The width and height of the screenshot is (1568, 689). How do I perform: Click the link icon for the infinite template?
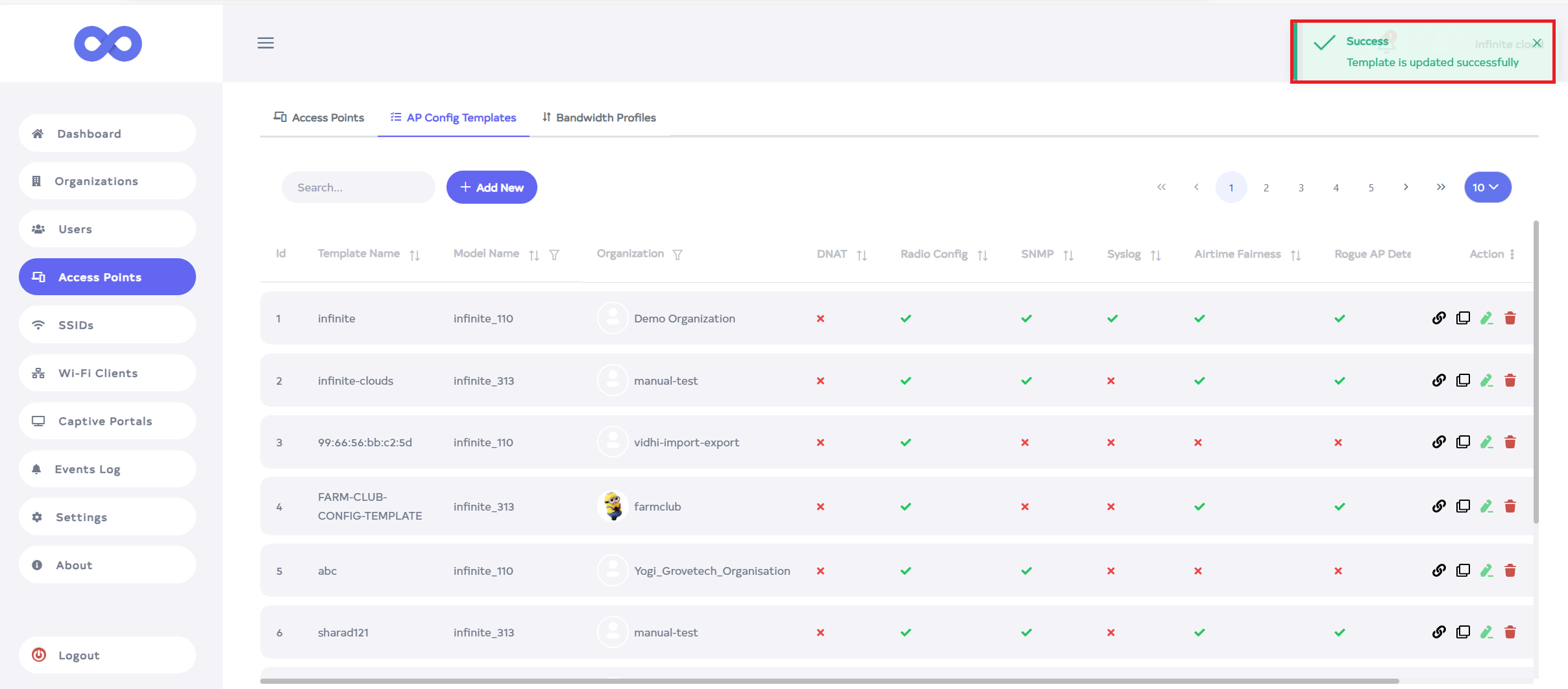click(x=1439, y=318)
